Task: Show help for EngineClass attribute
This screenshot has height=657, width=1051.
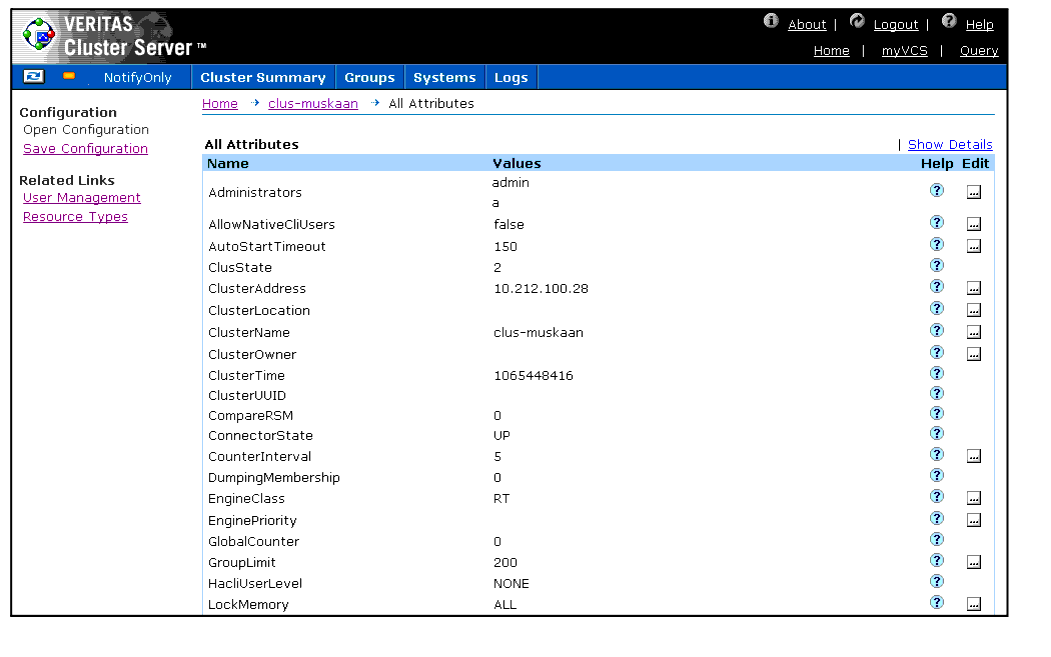Action: point(937,497)
